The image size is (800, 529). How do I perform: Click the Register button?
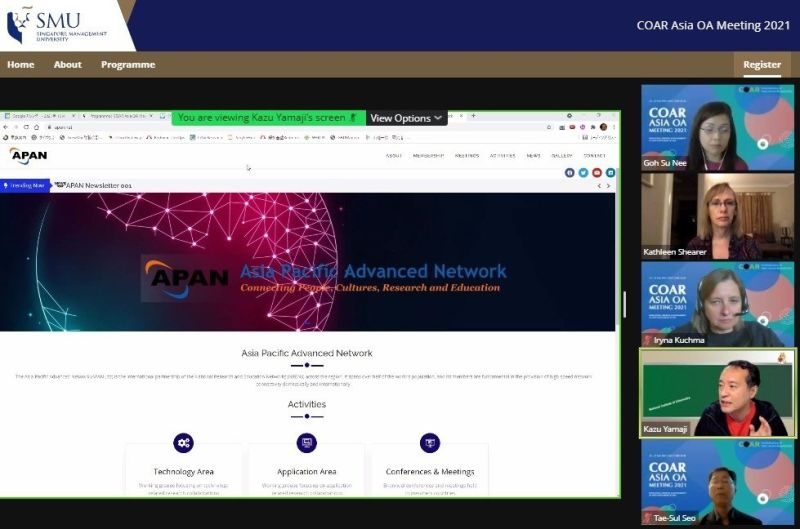coord(762,65)
